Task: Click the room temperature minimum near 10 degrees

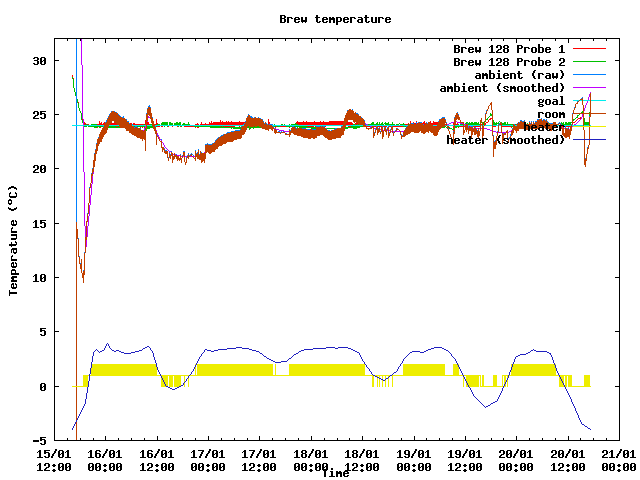Action: [x=83, y=281]
